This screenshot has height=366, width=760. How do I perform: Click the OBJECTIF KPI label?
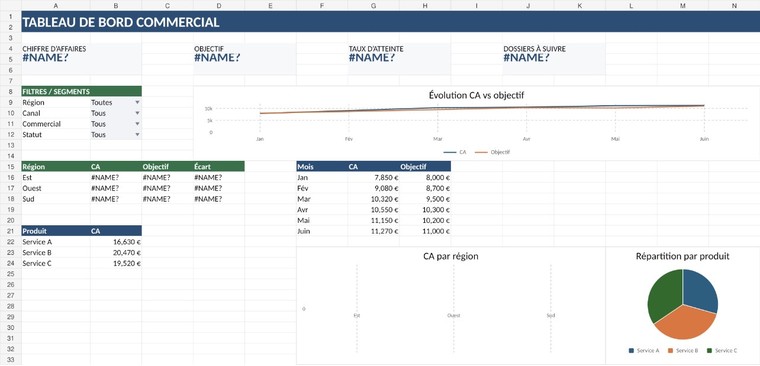[x=209, y=49]
